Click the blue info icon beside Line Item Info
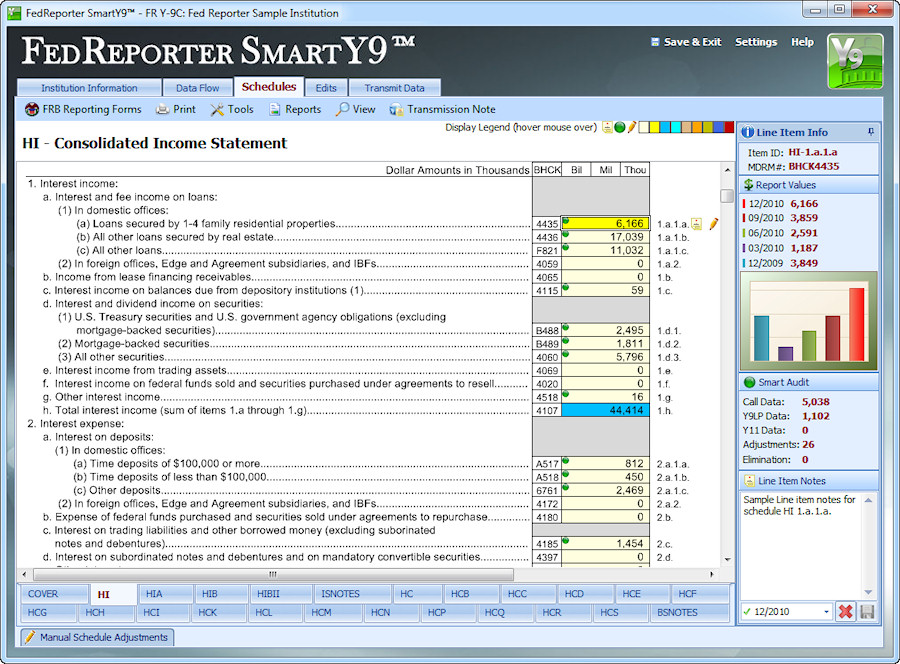Image resolution: width=900 pixels, height=664 pixels. (747, 132)
